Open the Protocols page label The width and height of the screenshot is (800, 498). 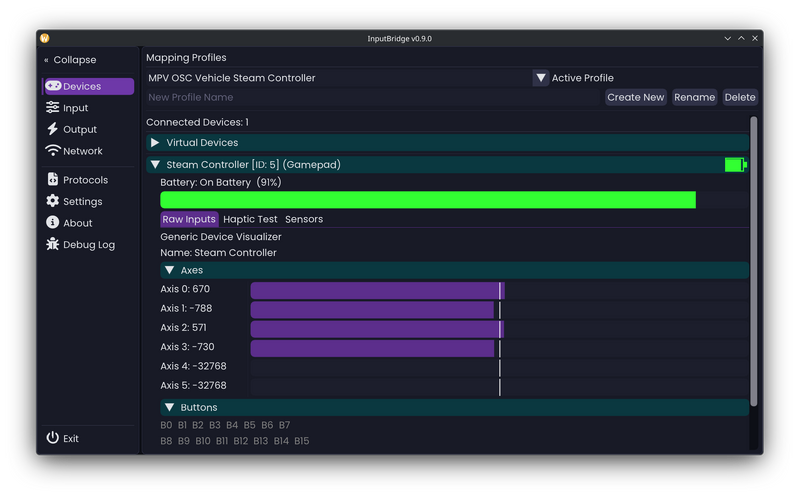pyautogui.click(x=86, y=180)
